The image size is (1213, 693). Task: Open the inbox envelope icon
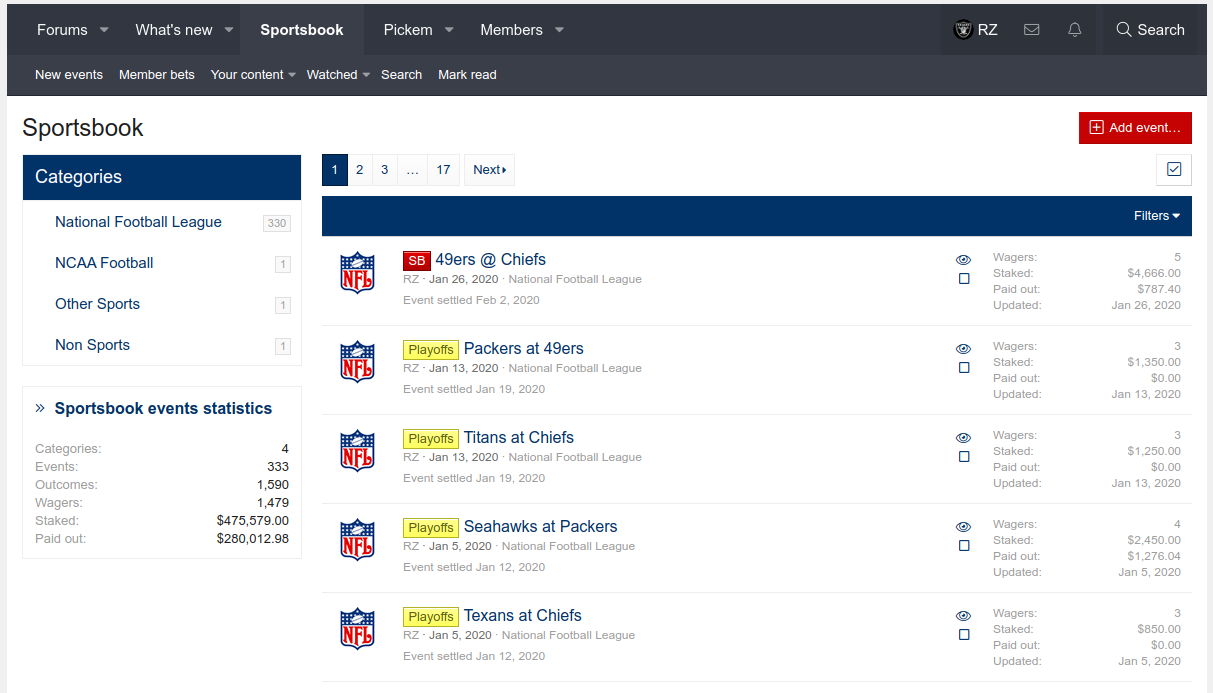(1032, 30)
